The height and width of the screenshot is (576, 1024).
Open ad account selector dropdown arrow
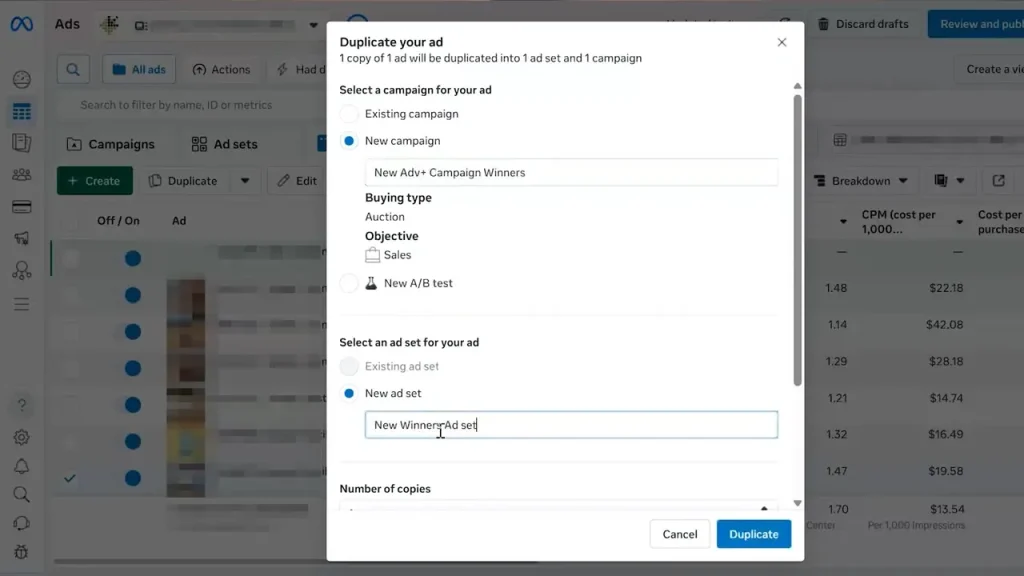(x=313, y=25)
